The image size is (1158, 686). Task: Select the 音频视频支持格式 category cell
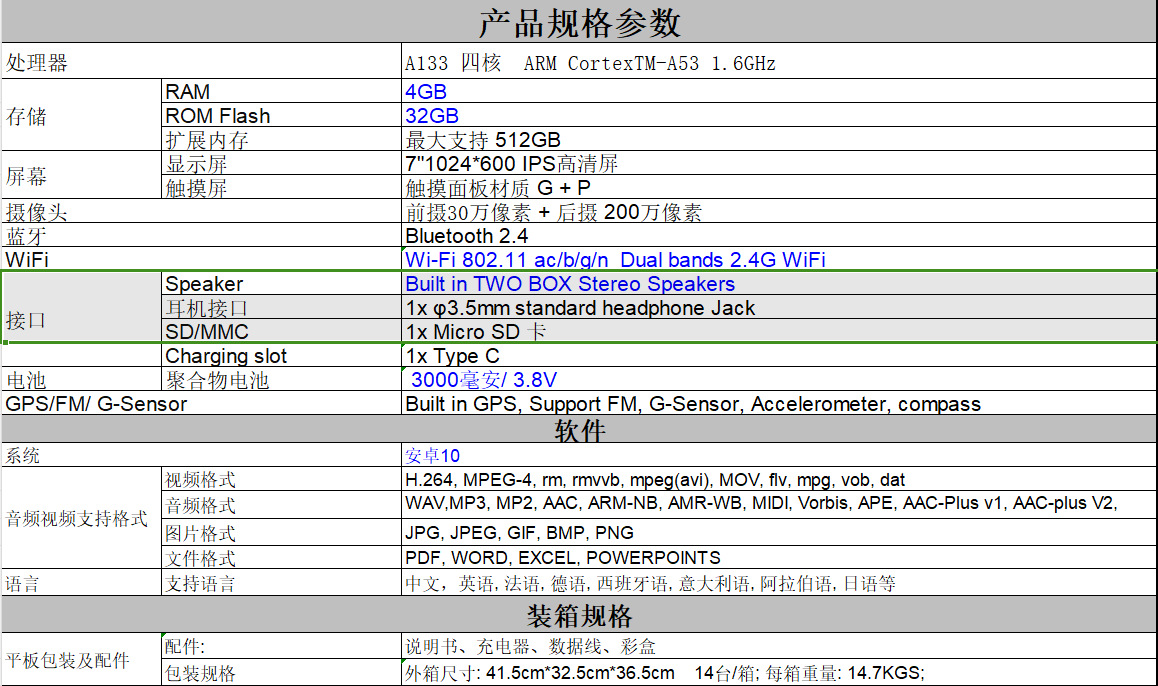(x=81, y=518)
